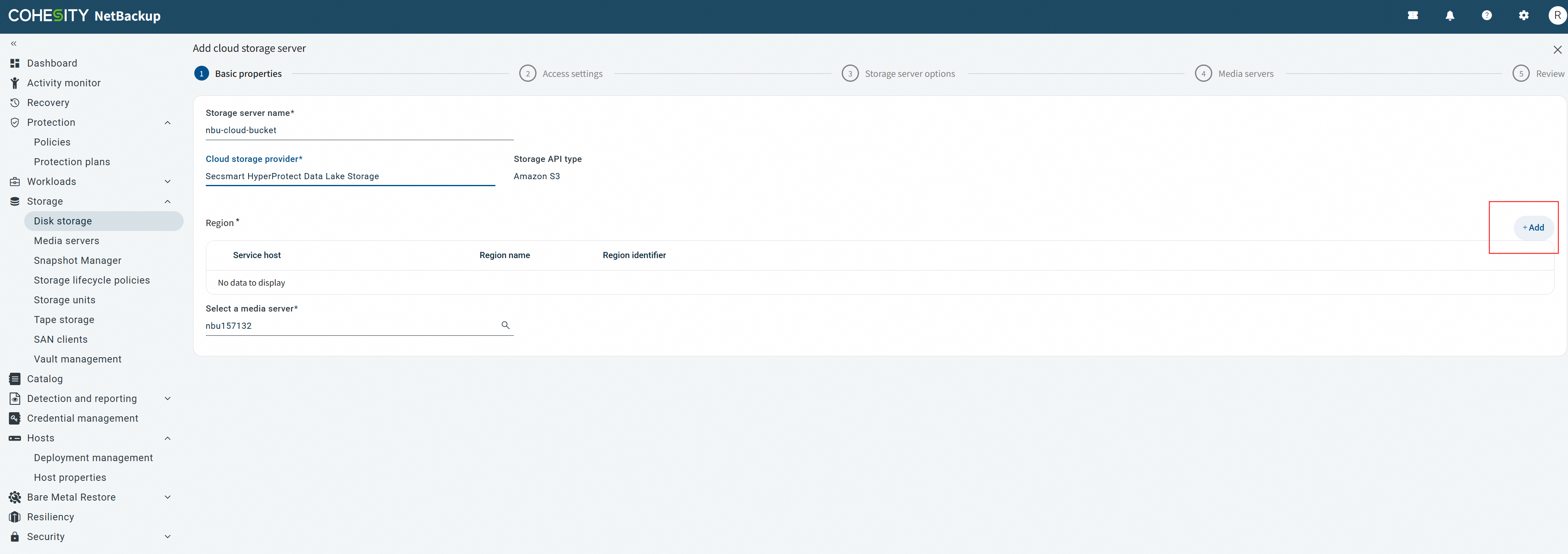
Task: Open the settings gear icon
Action: click(1524, 16)
